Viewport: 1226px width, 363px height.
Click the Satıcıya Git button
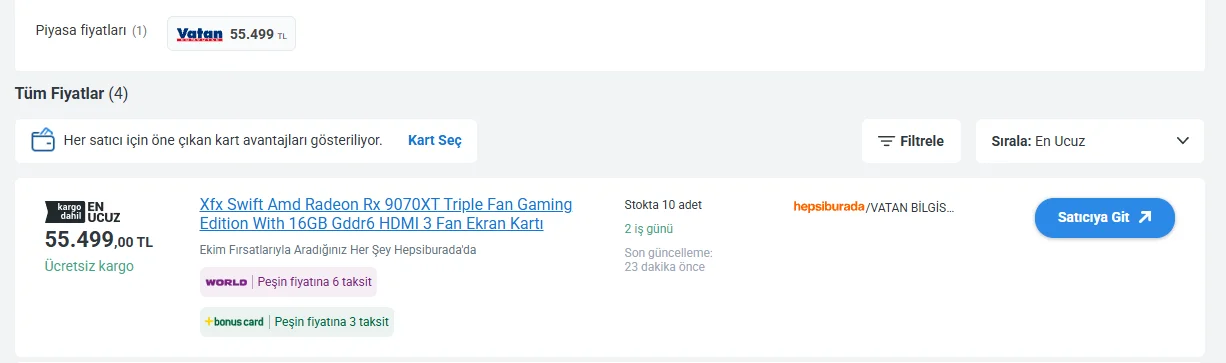1104,218
